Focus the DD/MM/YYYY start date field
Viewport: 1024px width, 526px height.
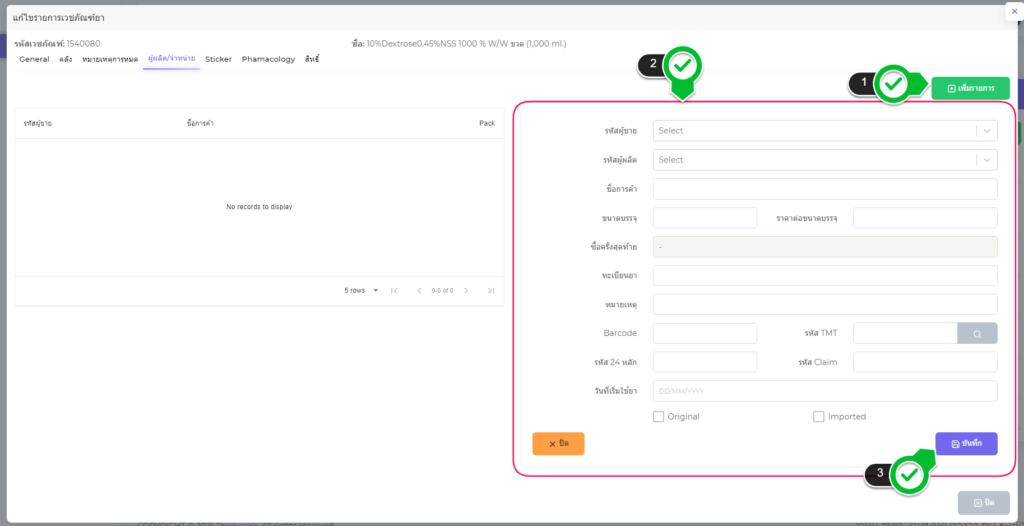(824, 391)
